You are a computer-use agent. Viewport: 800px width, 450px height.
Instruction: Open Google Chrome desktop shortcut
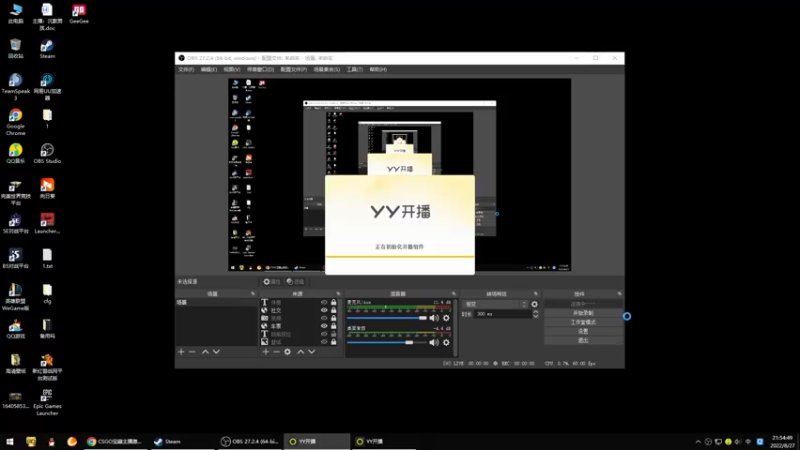15,122
